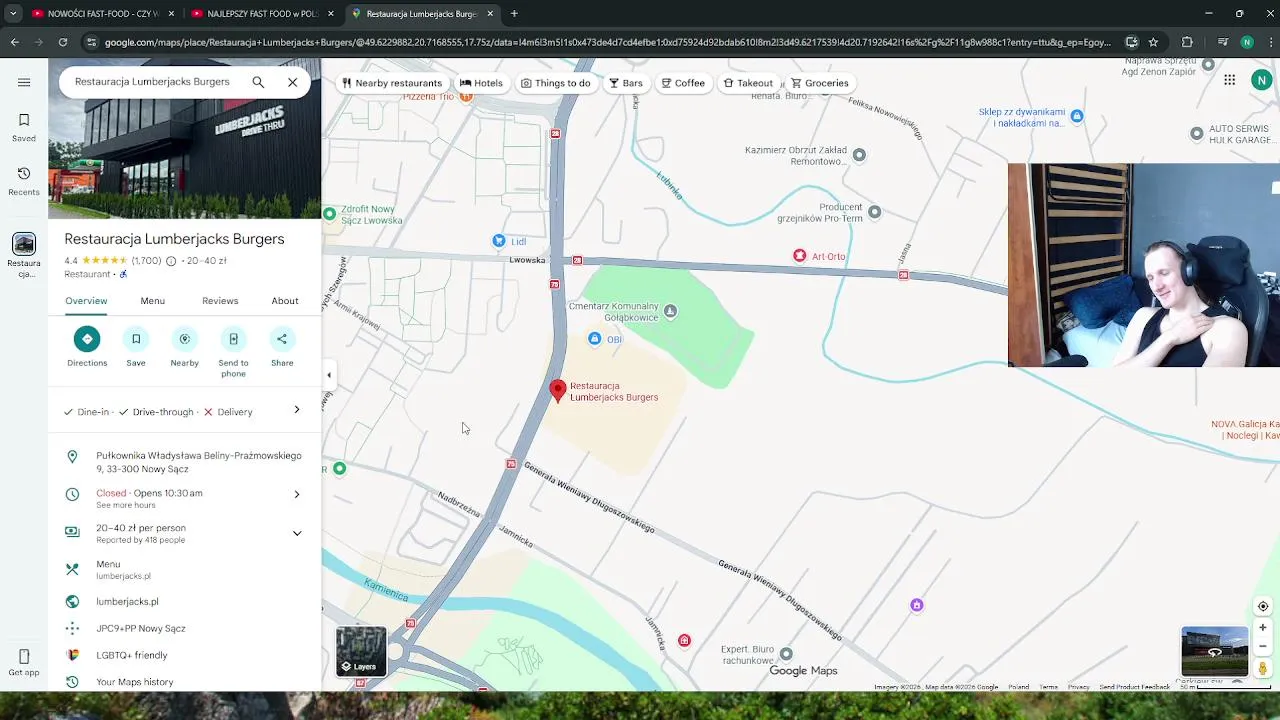Go back in the browser

tap(14, 42)
